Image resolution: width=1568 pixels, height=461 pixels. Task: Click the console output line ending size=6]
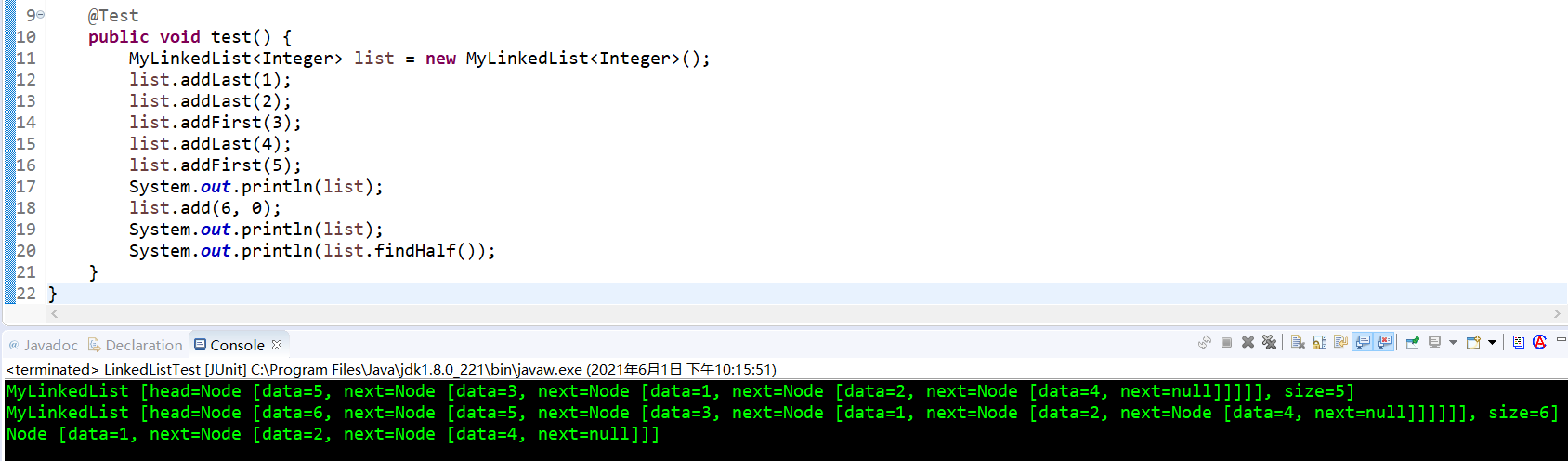click(x=782, y=413)
